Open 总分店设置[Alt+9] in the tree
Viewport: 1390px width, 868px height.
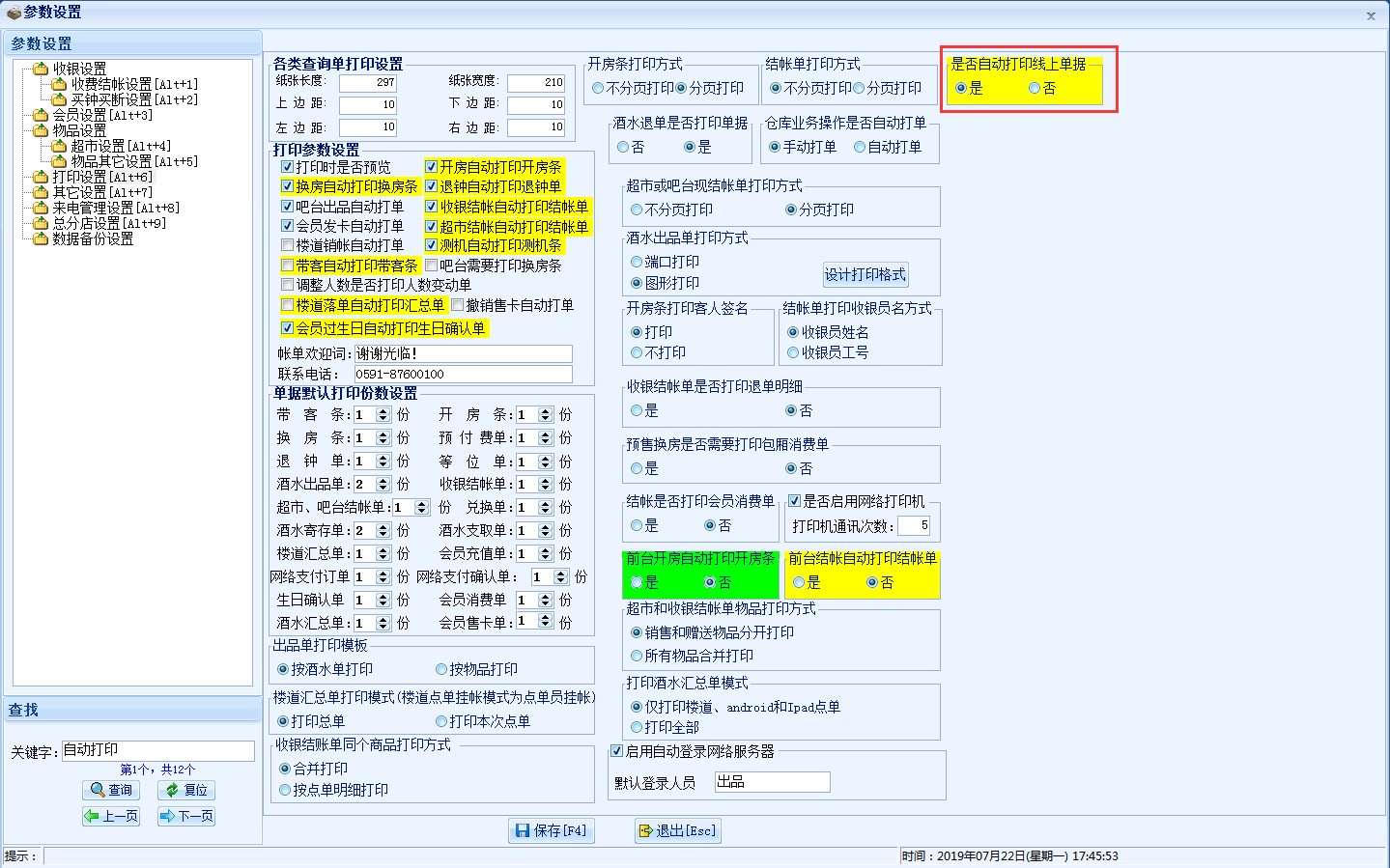click(x=109, y=223)
